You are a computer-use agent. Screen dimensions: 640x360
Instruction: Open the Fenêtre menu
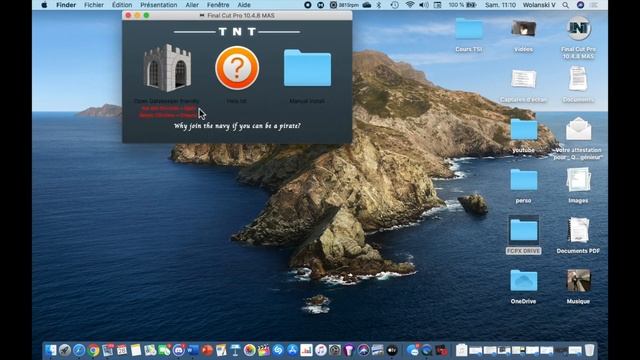pos(218,5)
